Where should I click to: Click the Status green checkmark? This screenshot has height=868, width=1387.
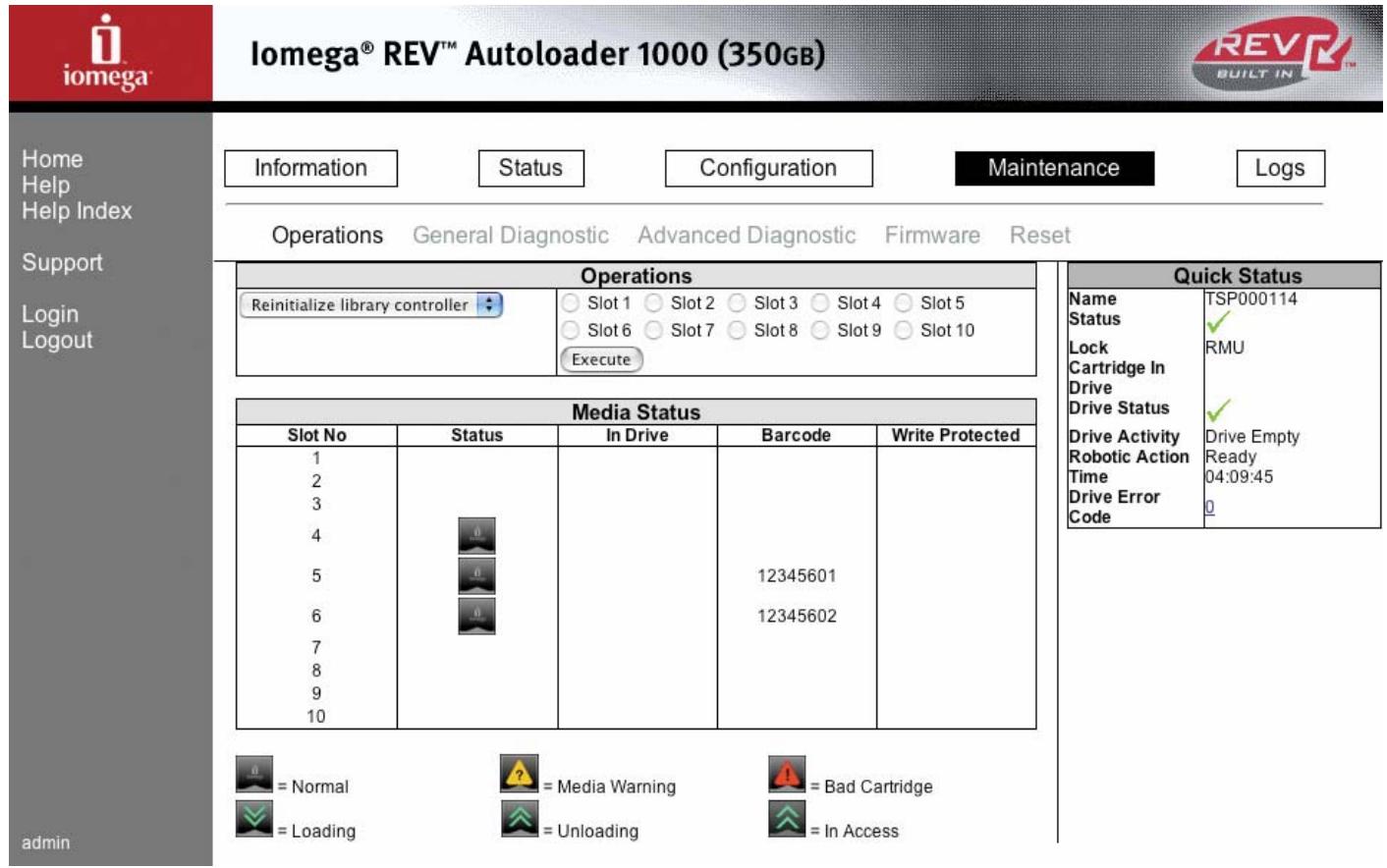pyautogui.click(x=1218, y=321)
